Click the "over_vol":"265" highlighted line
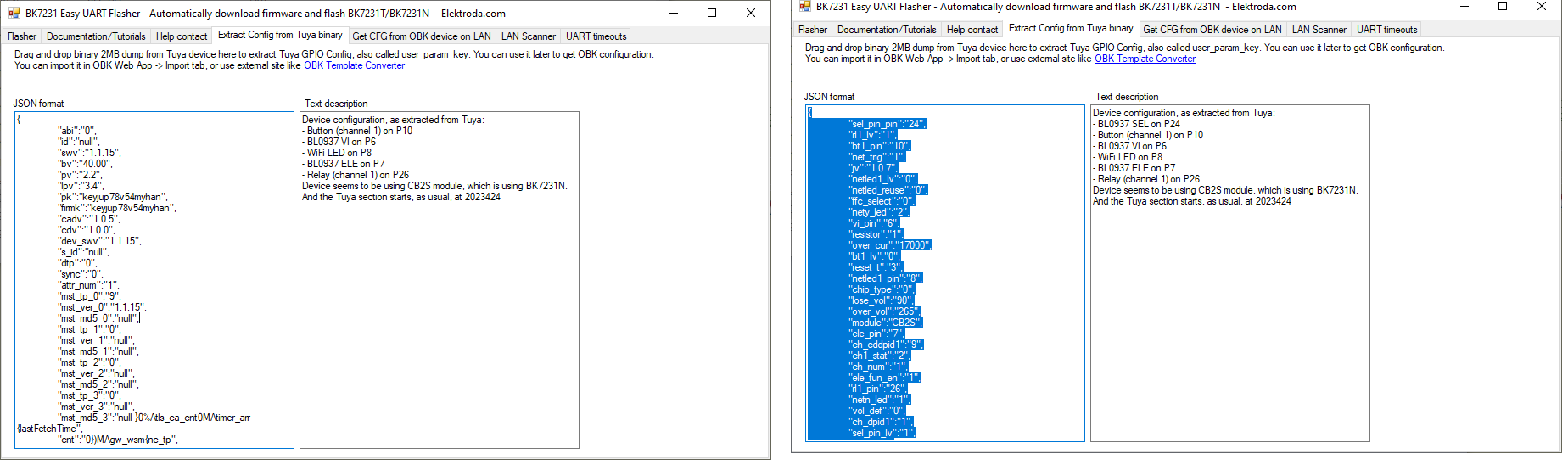The width and height of the screenshot is (1568, 460). pos(885,311)
